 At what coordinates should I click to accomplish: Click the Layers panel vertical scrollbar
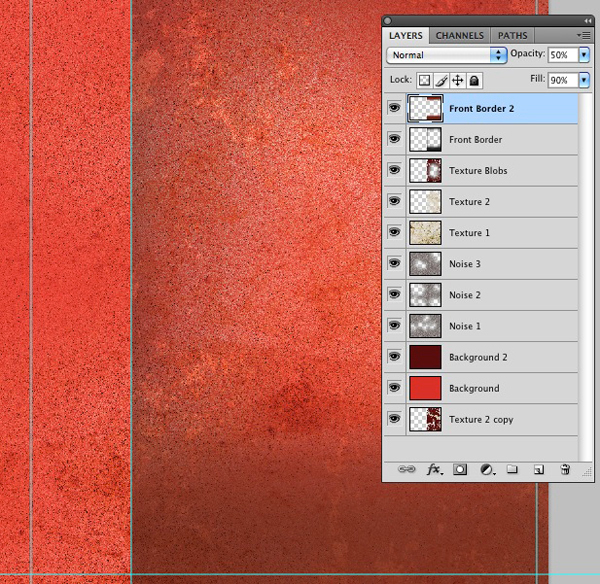tap(585, 276)
